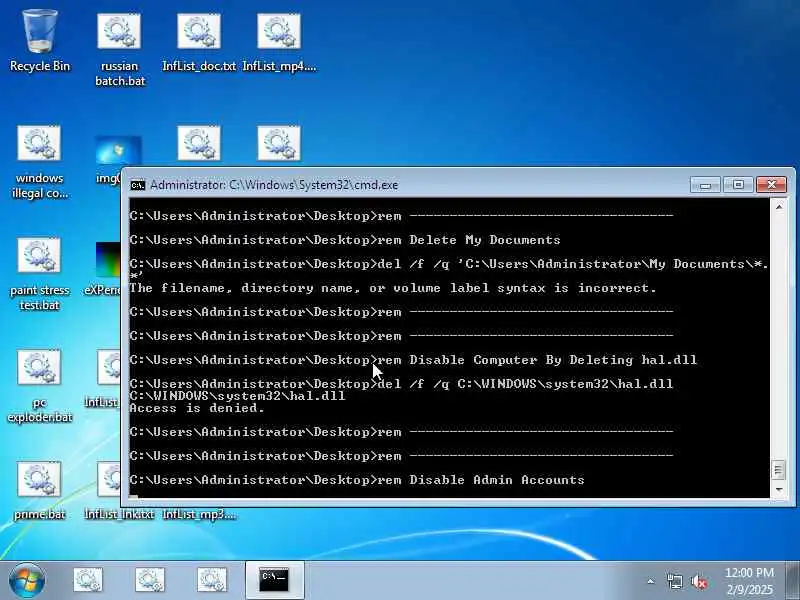Viewport: 800px width, 600px height.
Task: Click the 'Access is denied.' output line
Action: pyautogui.click(x=197, y=408)
